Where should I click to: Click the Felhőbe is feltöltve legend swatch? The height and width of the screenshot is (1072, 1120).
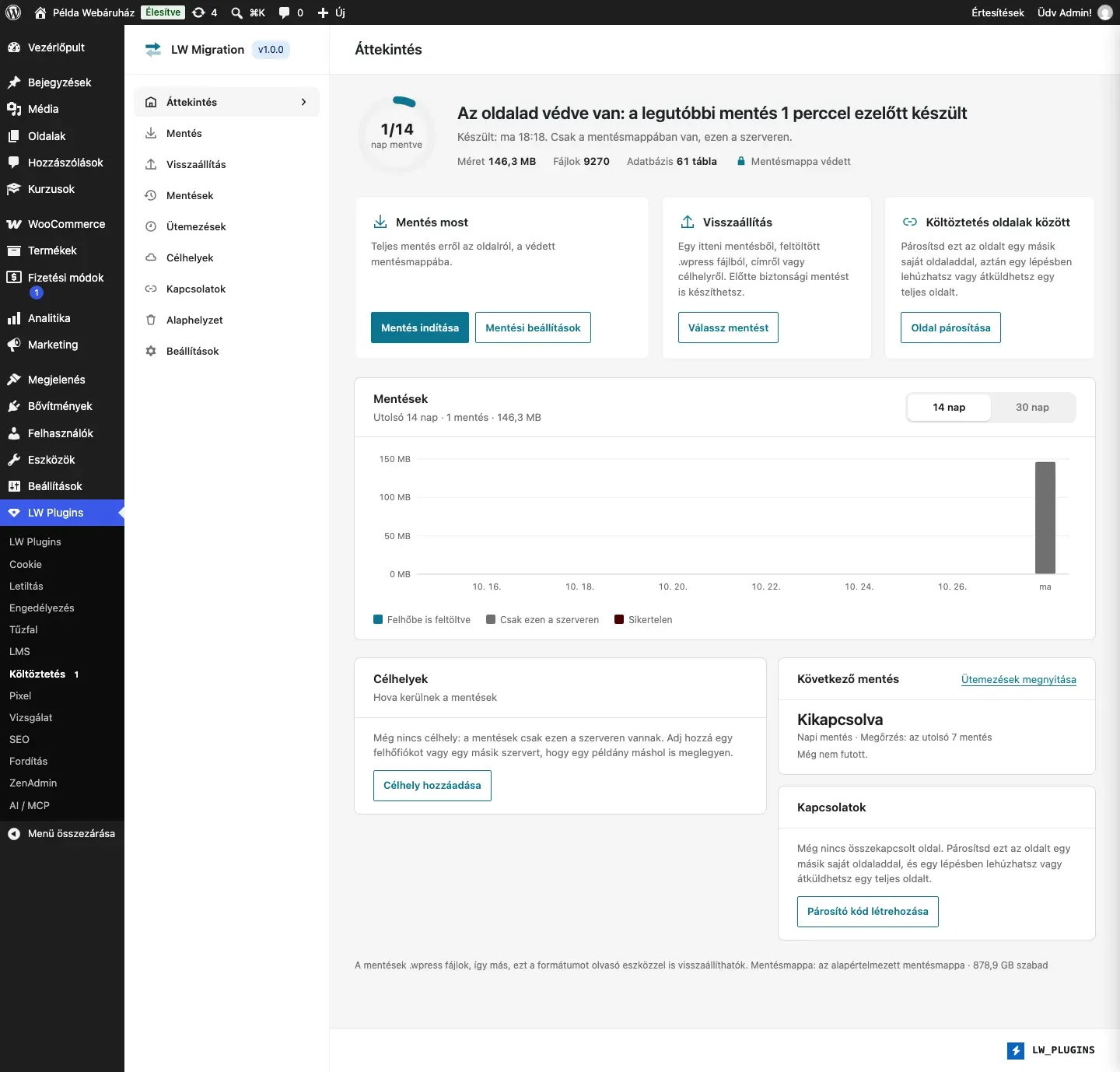tap(378, 620)
